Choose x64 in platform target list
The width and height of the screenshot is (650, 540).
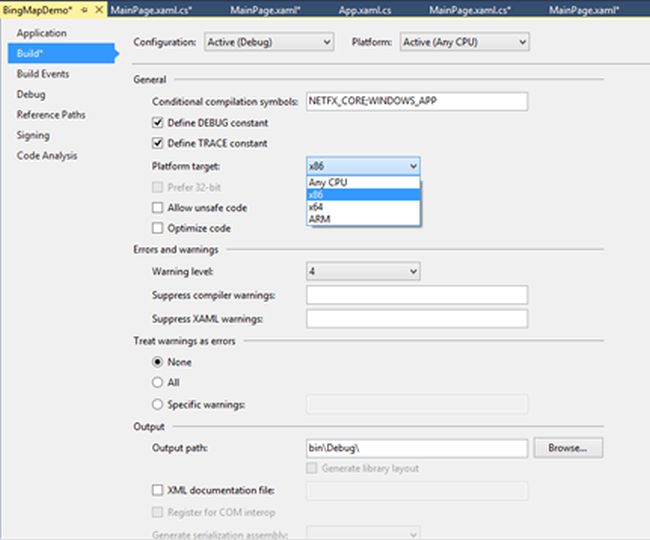[x=363, y=207]
